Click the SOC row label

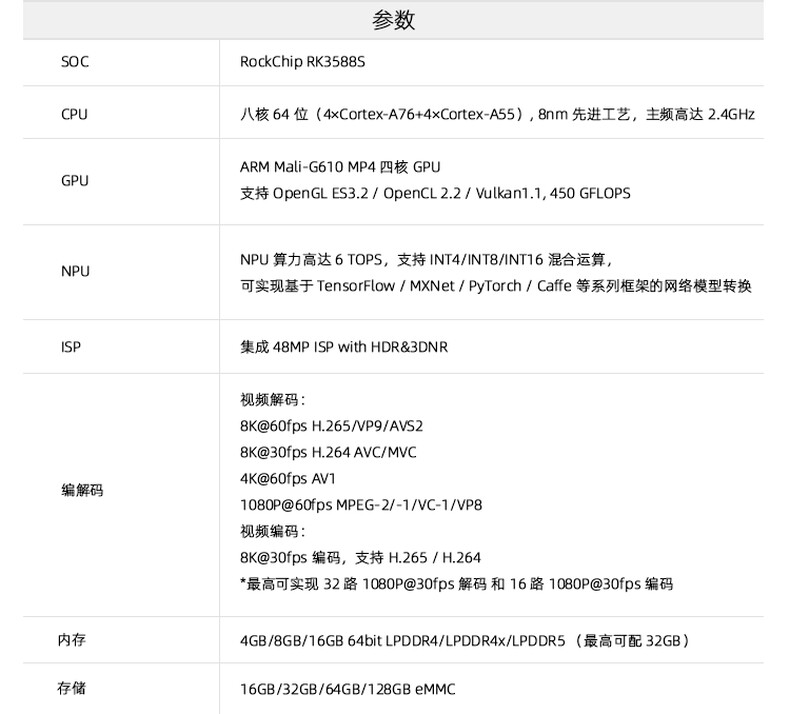click(x=74, y=62)
